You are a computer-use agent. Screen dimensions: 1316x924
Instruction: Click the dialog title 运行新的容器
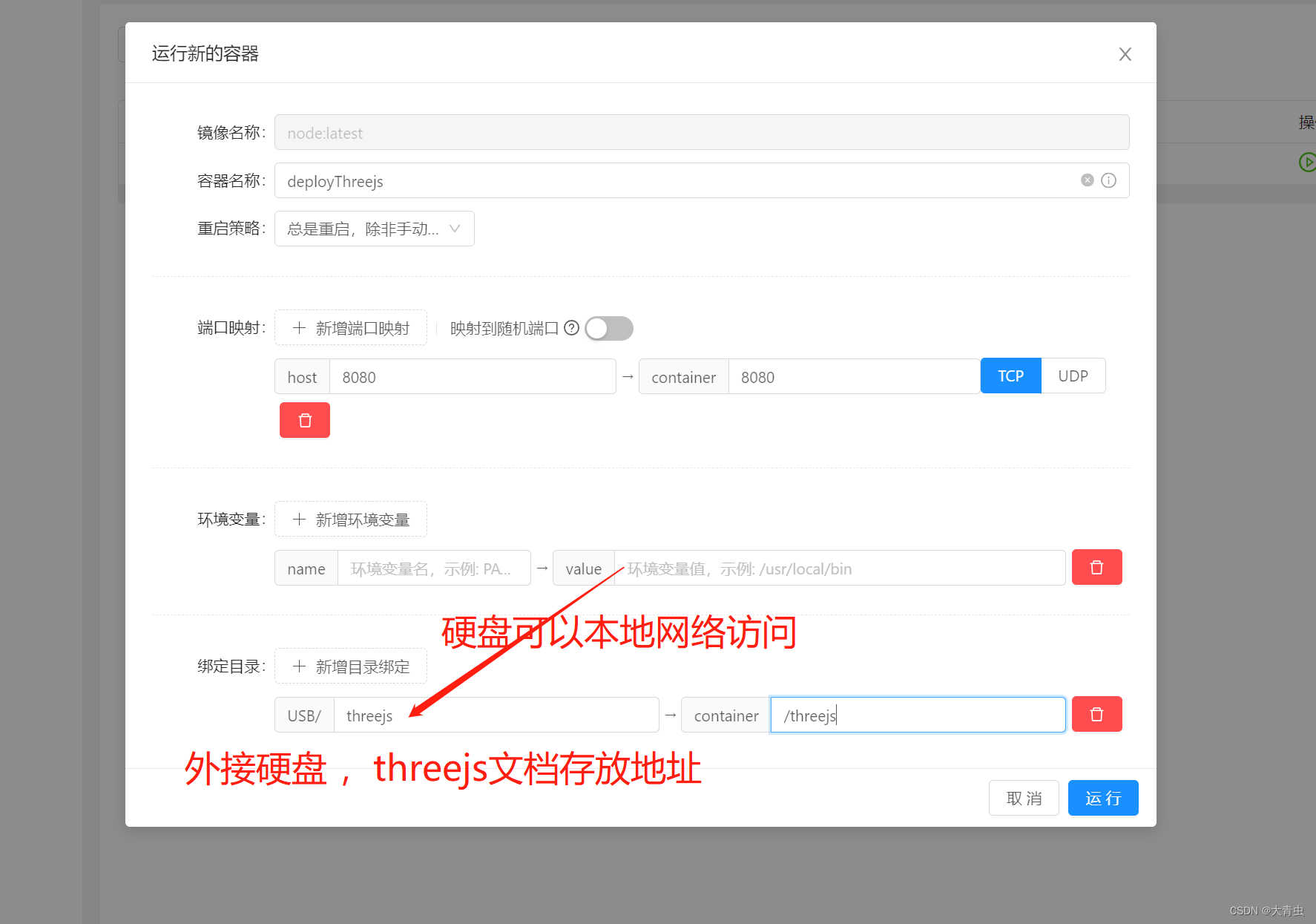[x=205, y=53]
